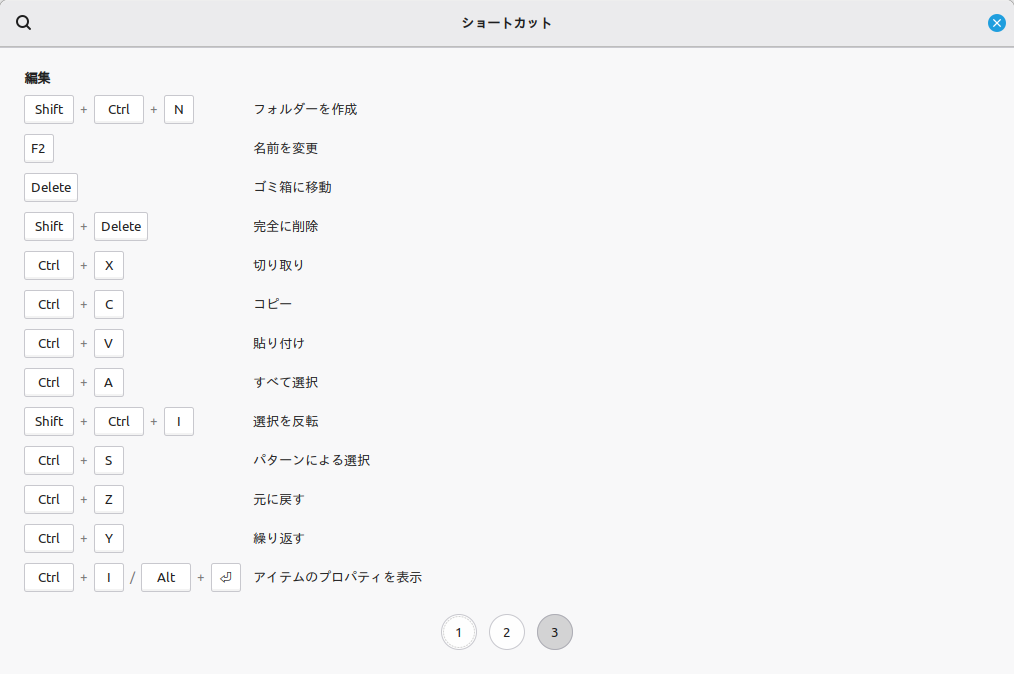Viewport: 1014px width, 674px height.
Task: Click the N keycap for フォルダーを作成
Action: point(179,109)
